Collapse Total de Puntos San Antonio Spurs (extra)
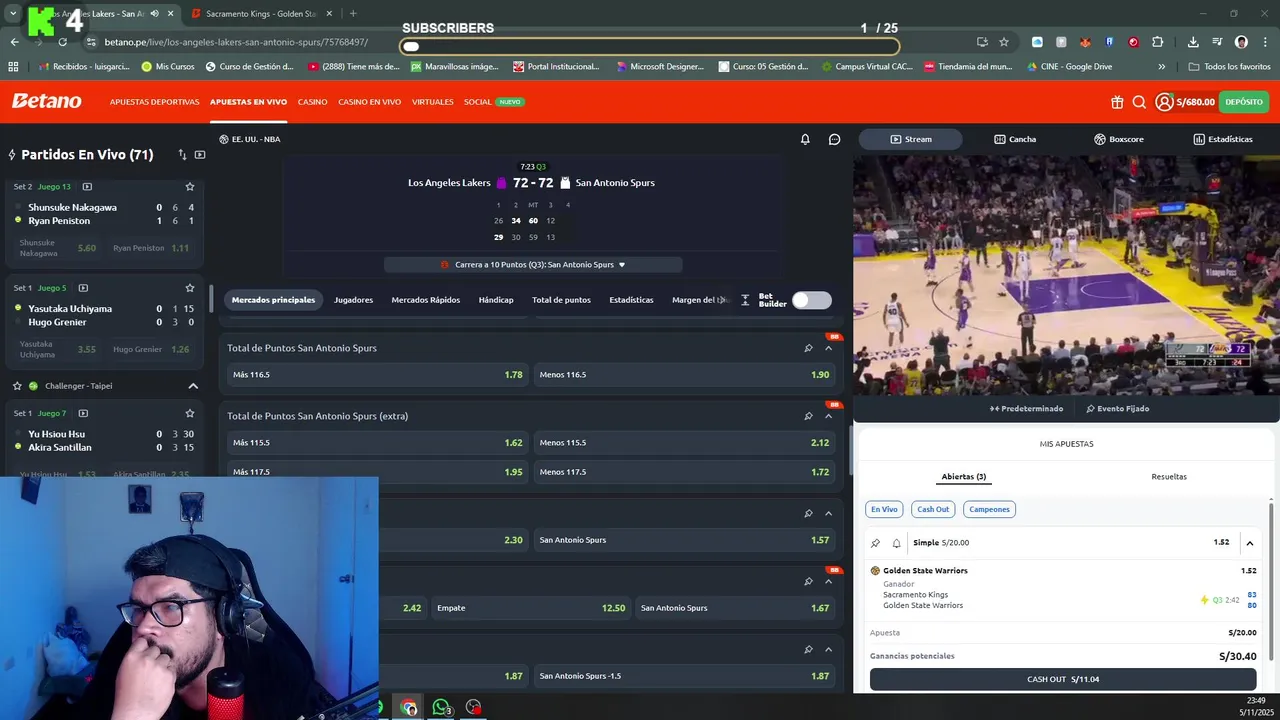 pyautogui.click(x=828, y=416)
